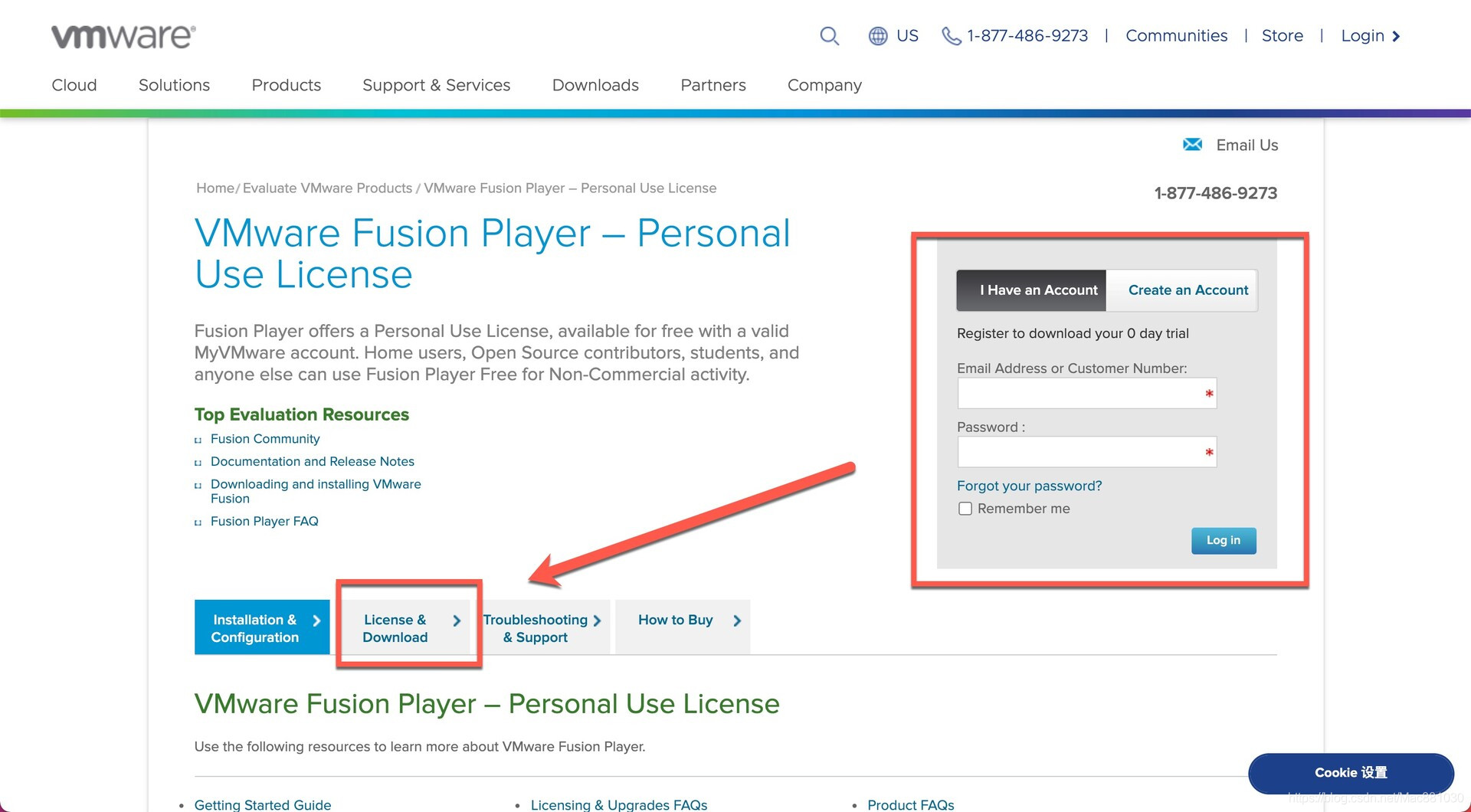Switch to Create an Account tab
Screen dimensions: 1471x812
(1188, 290)
